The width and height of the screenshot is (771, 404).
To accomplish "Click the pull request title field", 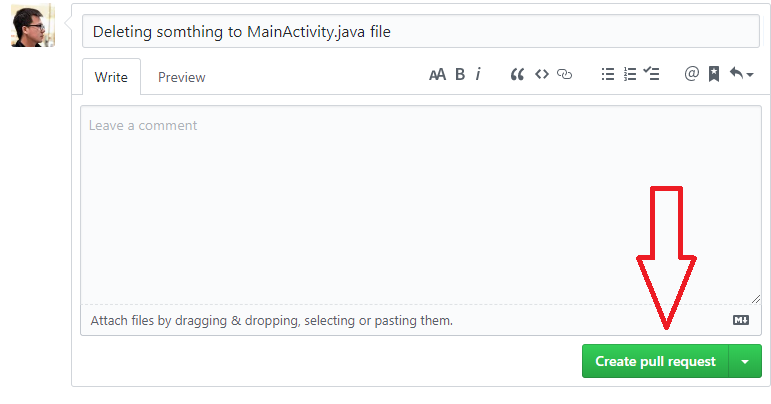I will click(x=421, y=31).
